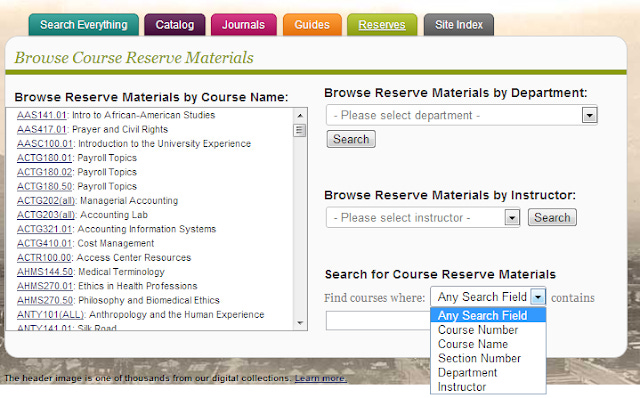Open the Search Everything tab
This screenshot has height=398, width=640.
click(x=84, y=25)
